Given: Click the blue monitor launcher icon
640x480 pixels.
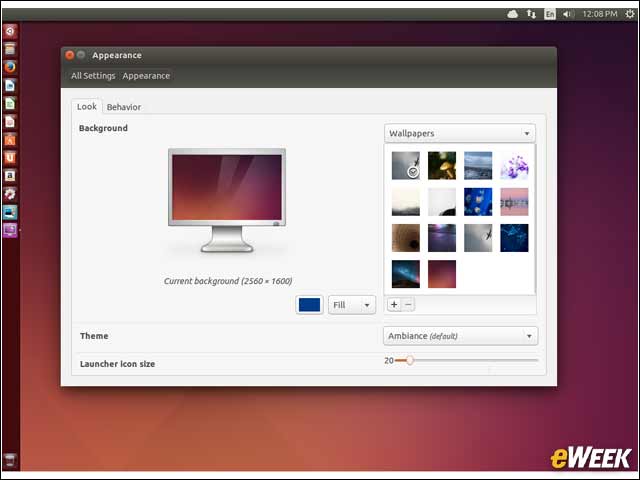Looking at the screenshot, I should [10, 212].
